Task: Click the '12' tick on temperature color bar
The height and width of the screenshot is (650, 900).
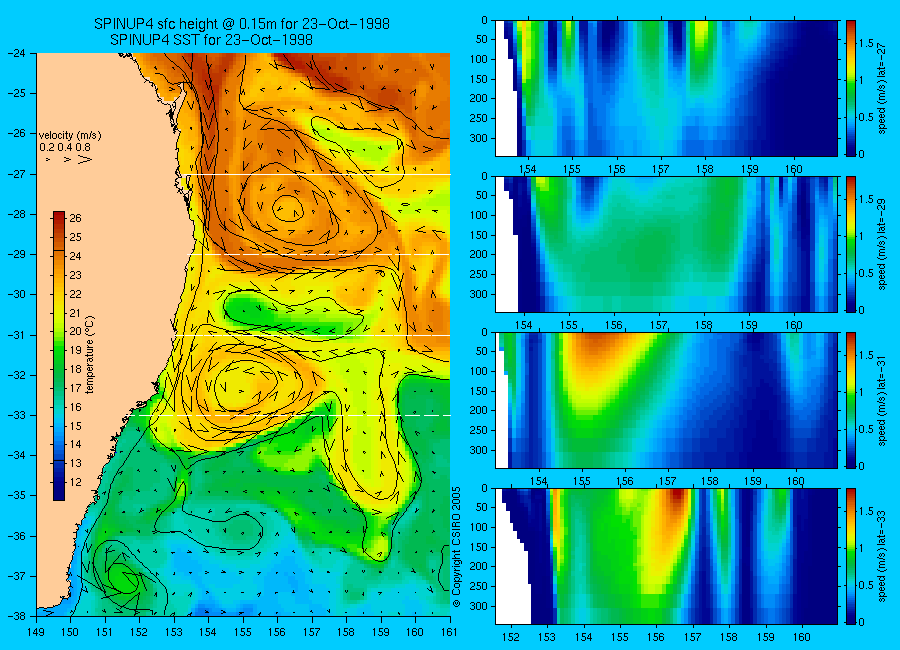Action: point(75,482)
